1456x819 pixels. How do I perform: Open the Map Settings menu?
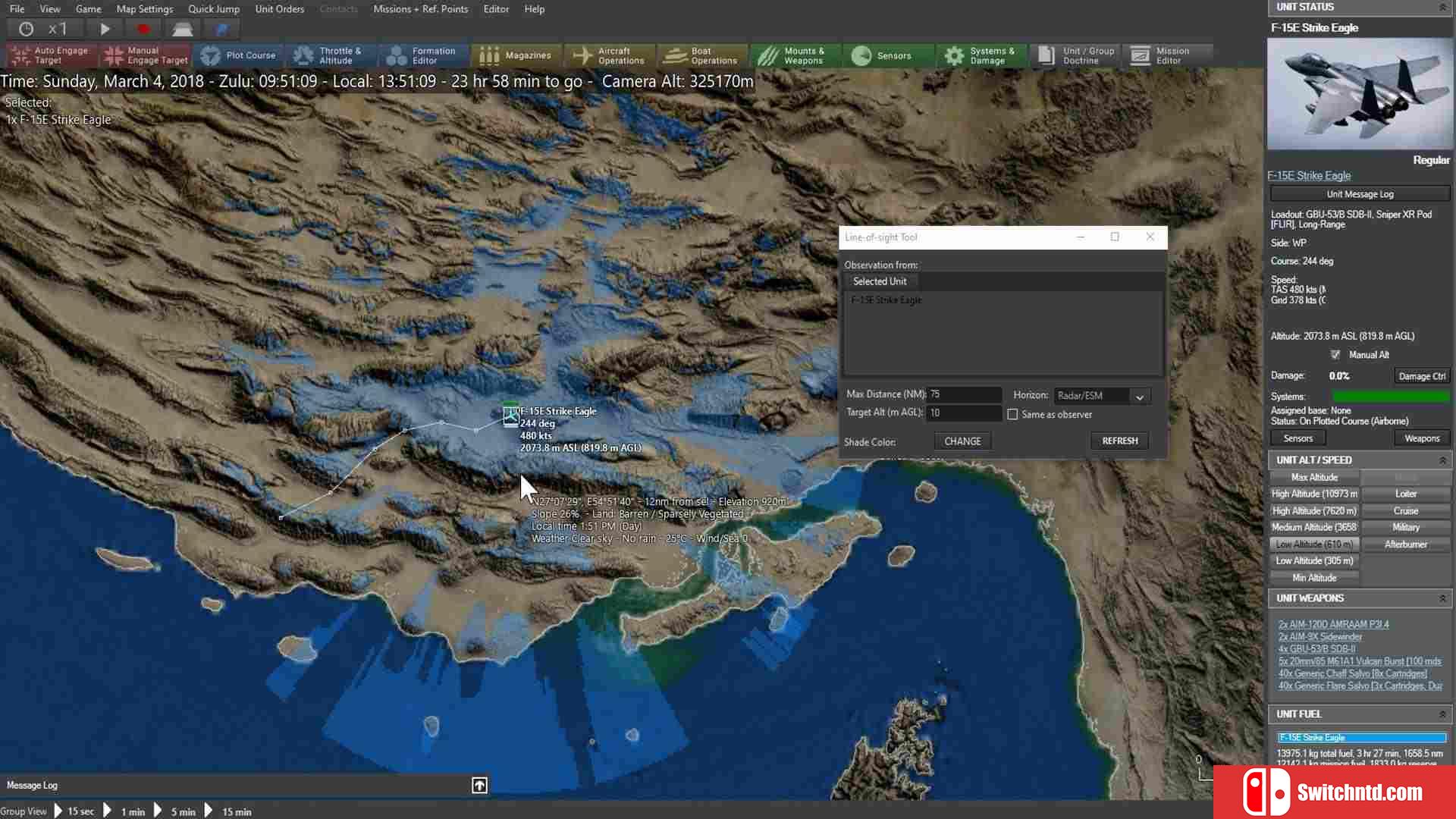tap(145, 9)
